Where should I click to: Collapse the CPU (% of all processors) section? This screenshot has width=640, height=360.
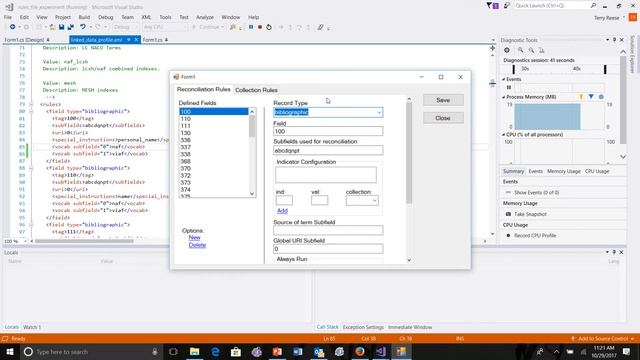click(x=503, y=135)
